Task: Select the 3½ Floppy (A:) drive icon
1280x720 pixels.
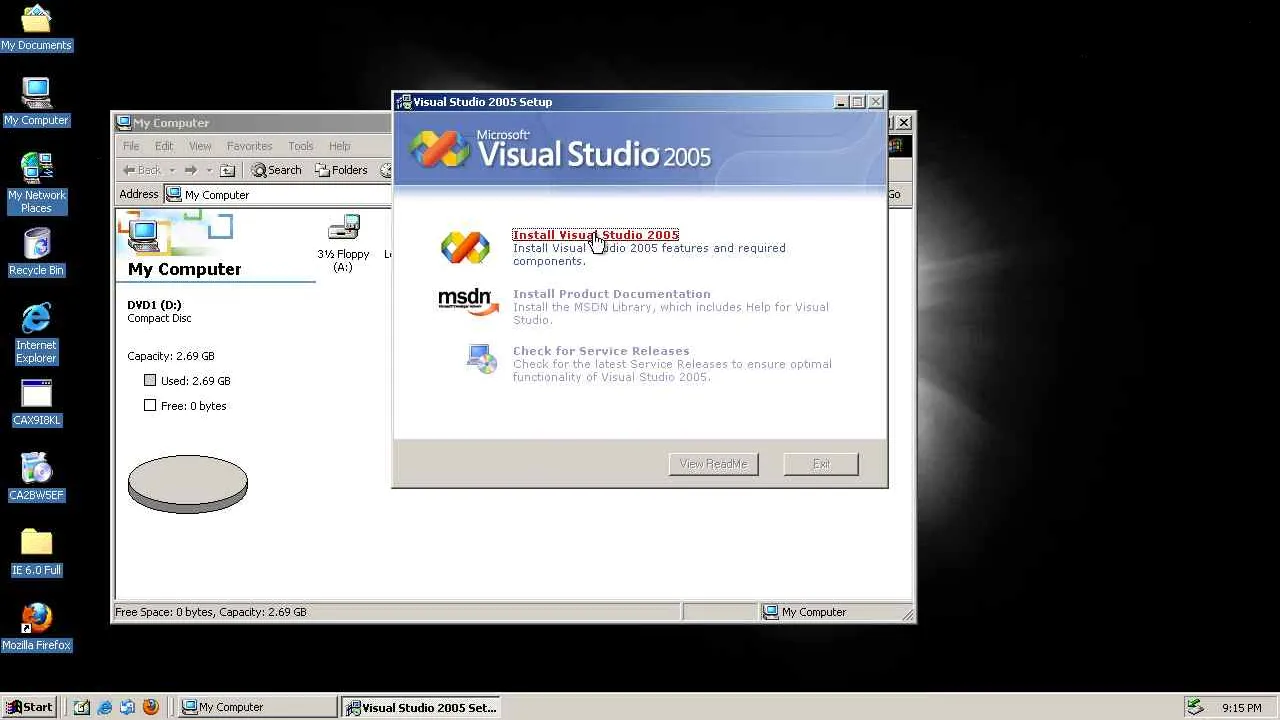Action: coord(343,243)
